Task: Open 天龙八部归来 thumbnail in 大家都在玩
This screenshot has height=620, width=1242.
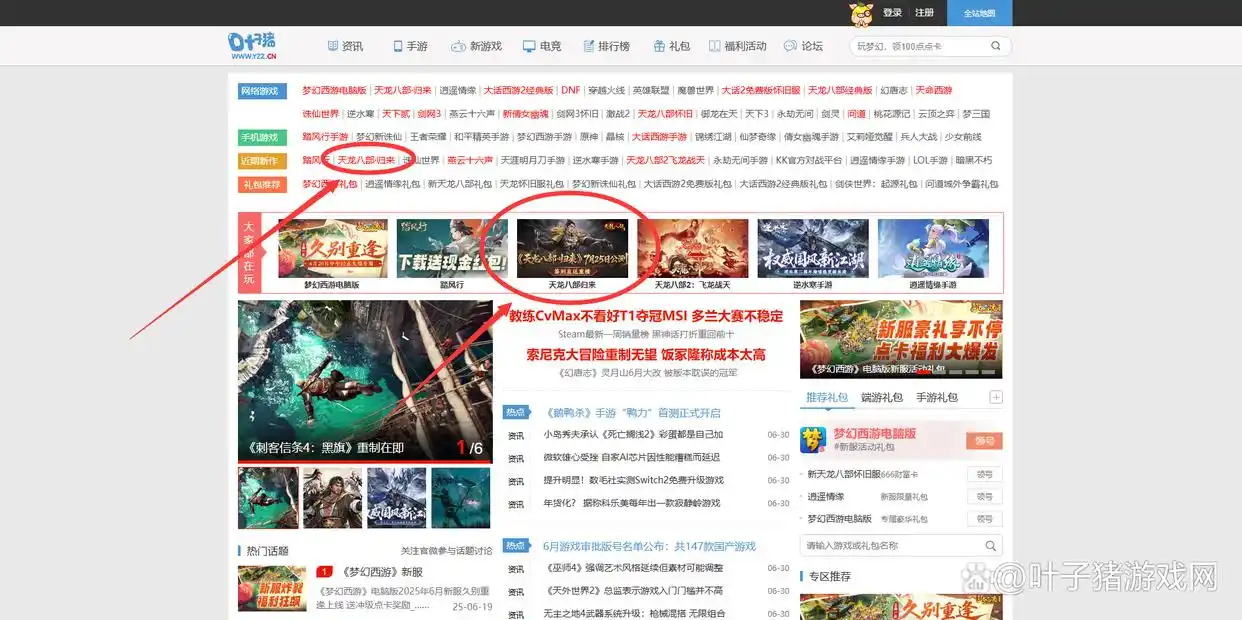Action: [572, 248]
